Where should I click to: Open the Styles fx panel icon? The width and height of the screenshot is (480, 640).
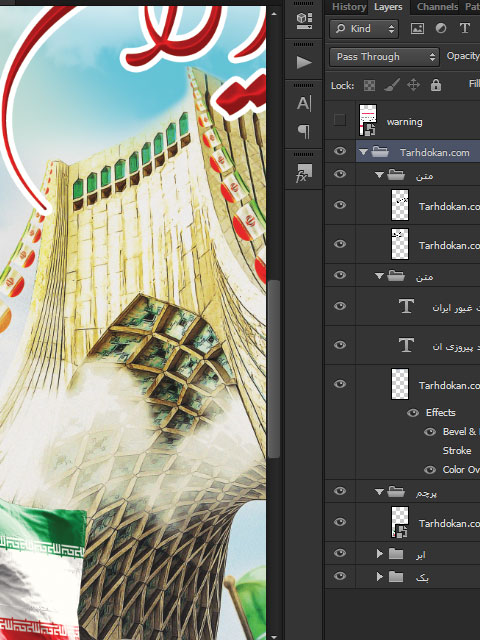click(304, 173)
